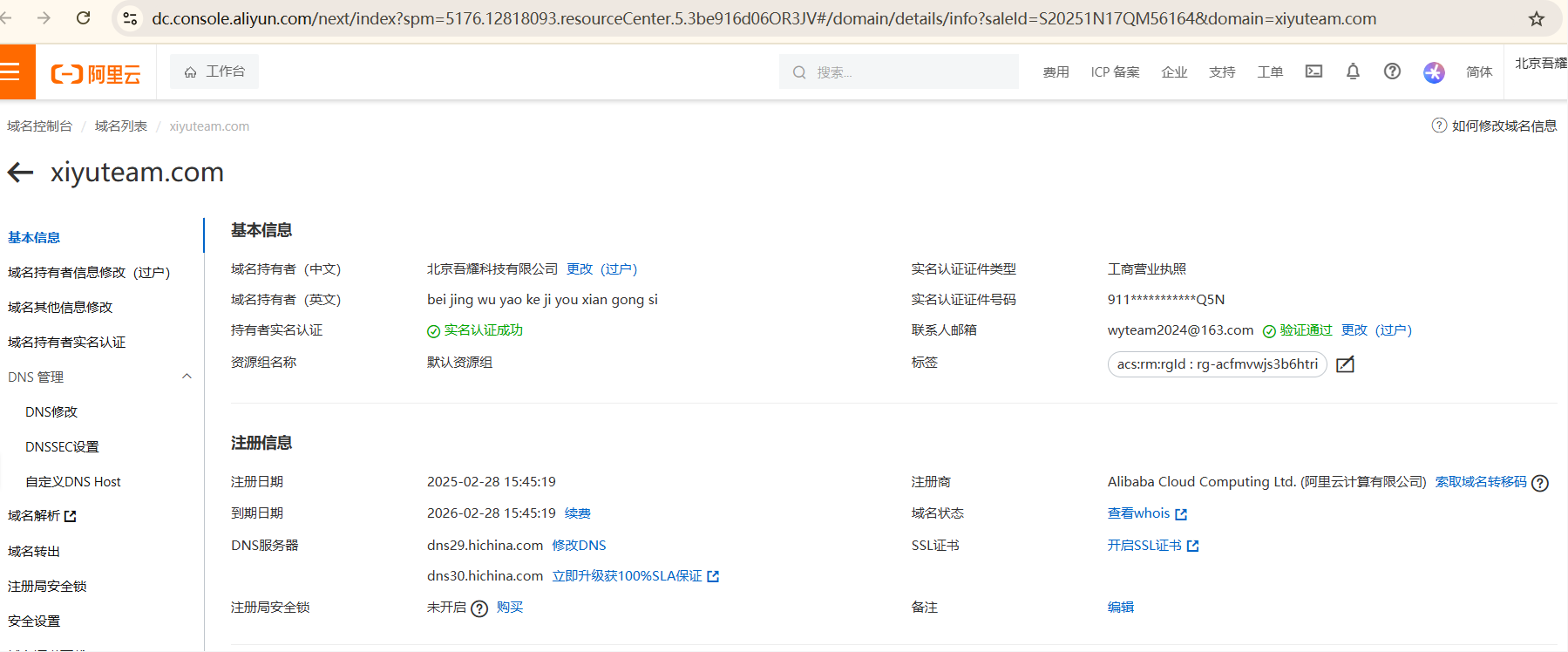Click 续费 to renew the domain
This screenshot has height=652, width=1568.
click(578, 513)
